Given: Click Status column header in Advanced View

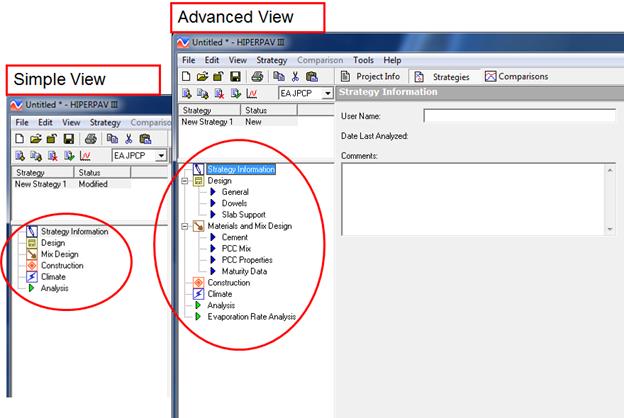Looking at the screenshot, I should [269, 110].
